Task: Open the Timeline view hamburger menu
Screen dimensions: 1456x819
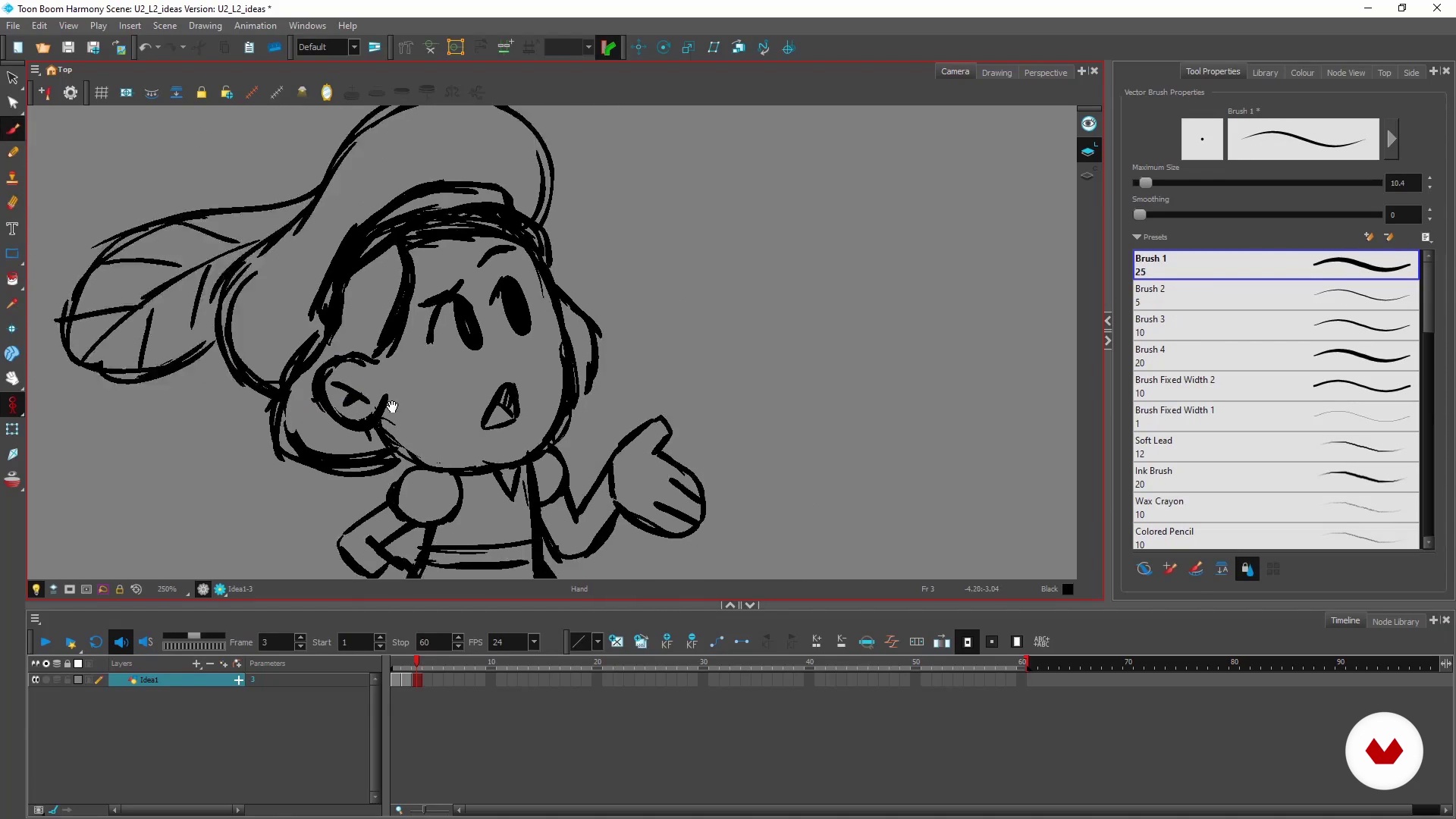Action: tap(35, 620)
